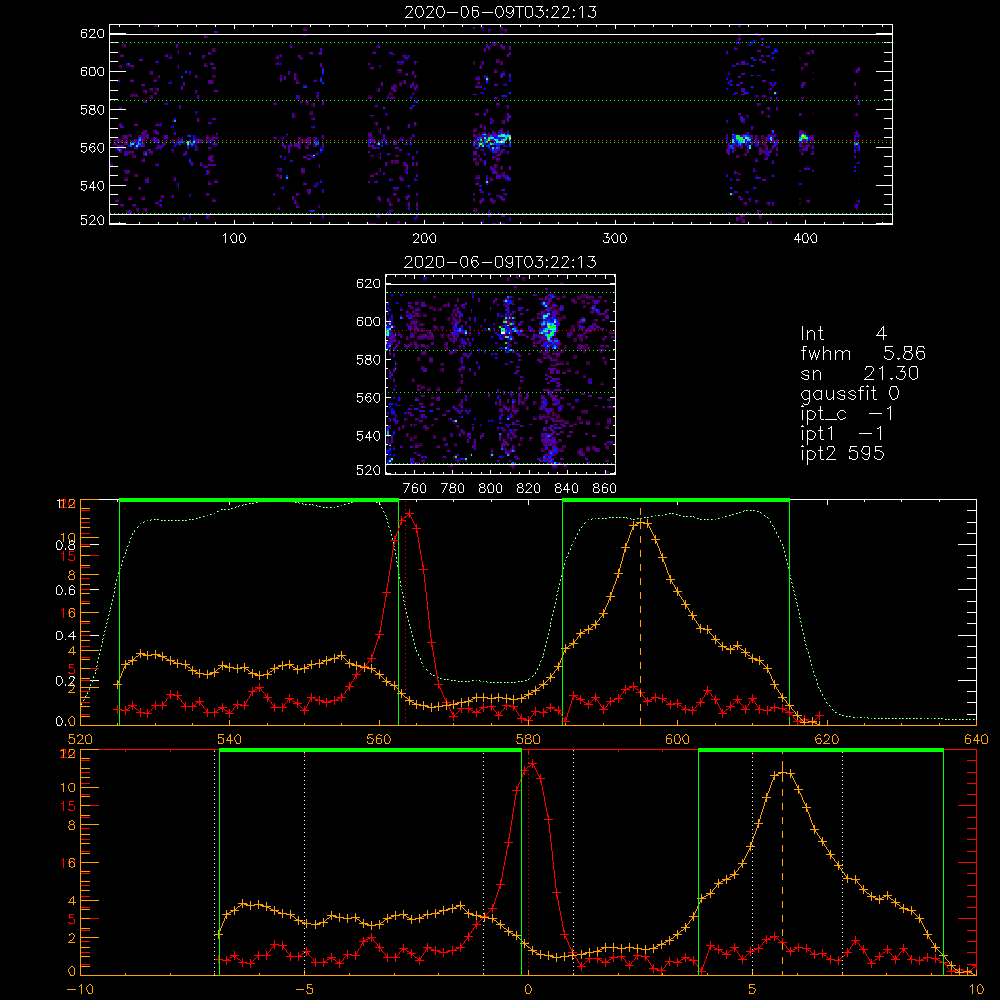Select the 'ipt_c -1' readout
1000x1000 pixels.
click(847, 415)
